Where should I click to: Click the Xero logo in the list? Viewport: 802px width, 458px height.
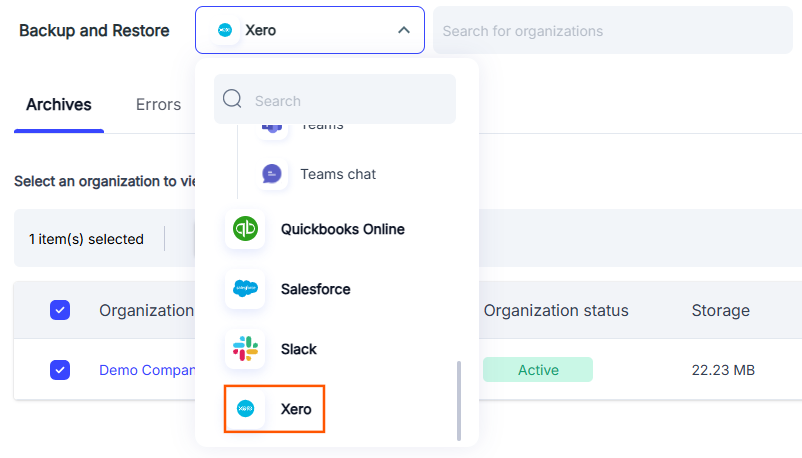pyautogui.click(x=246, y=408)
